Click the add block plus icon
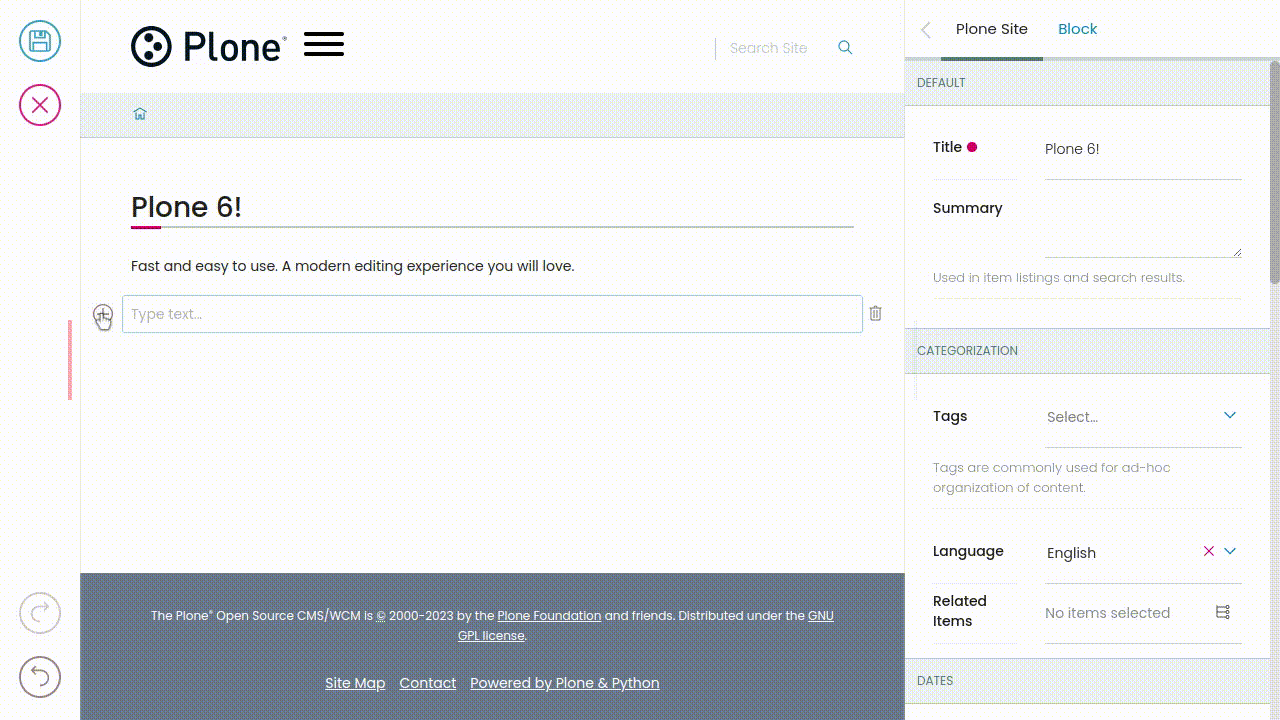 103,315
